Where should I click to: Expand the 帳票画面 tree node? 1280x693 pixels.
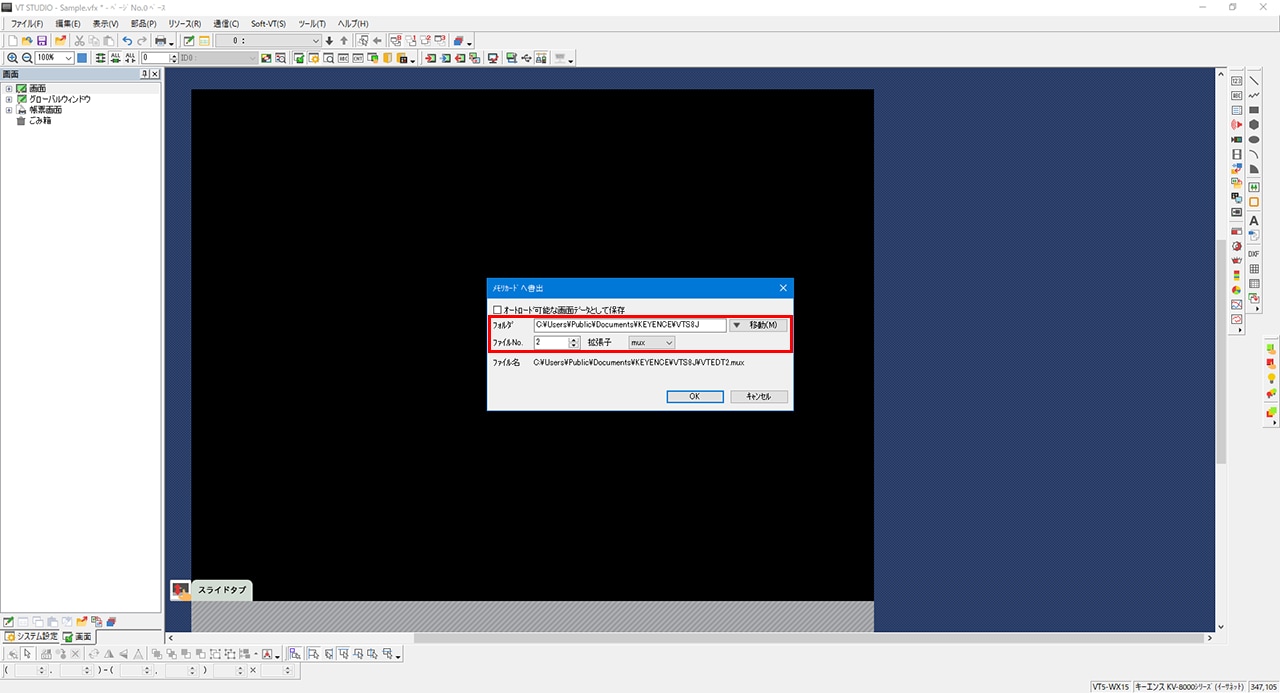9,110
